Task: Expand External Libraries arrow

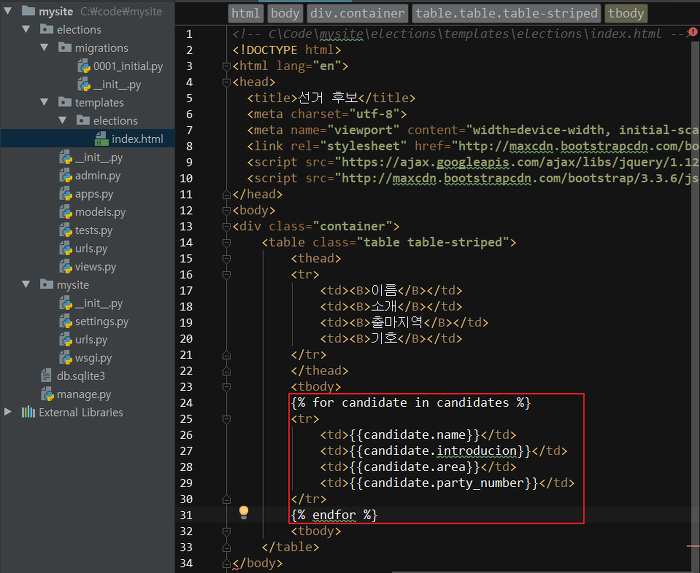Action: pyautogui.click(x=8, y=412)
